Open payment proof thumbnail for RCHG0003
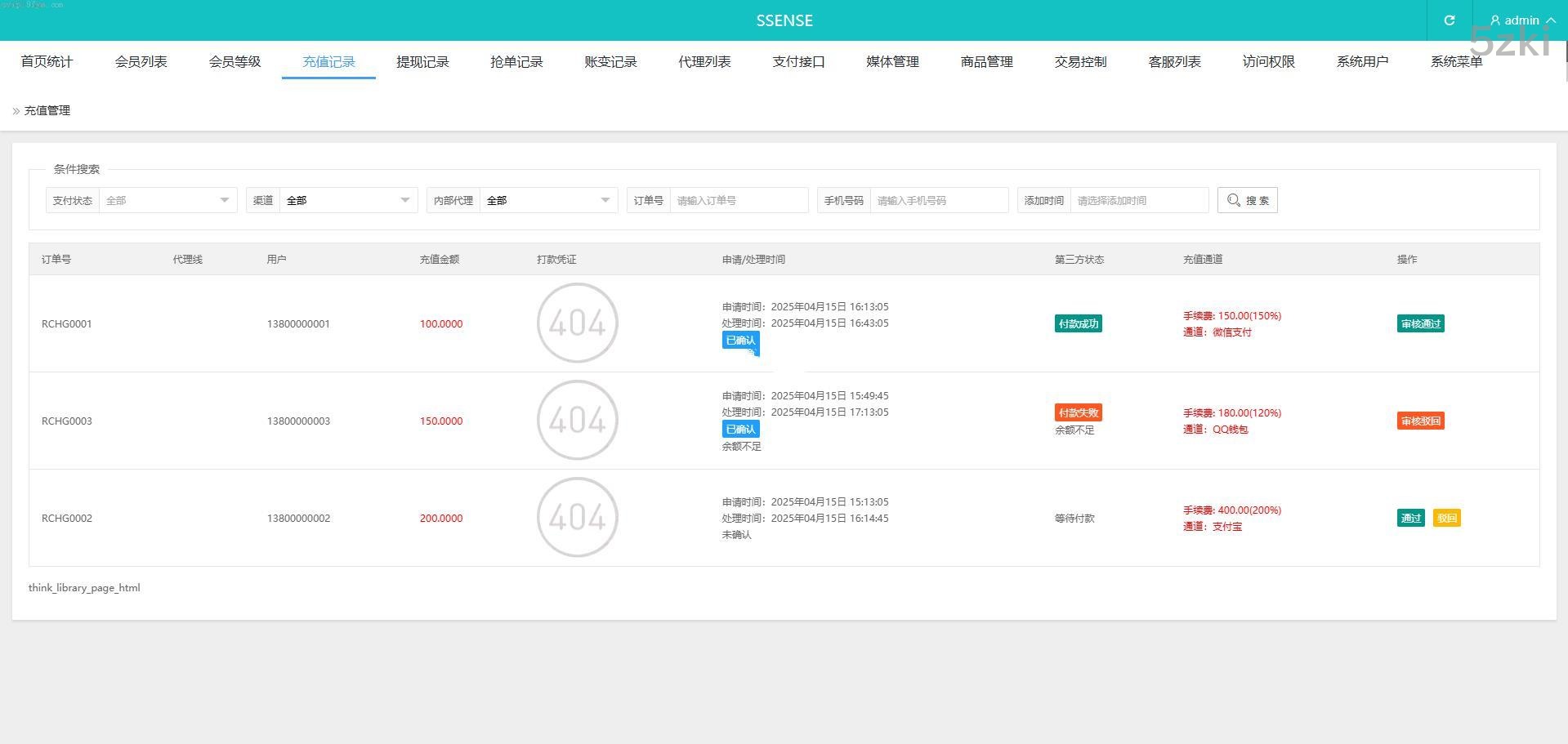This screenshot has height=744, width=1568. 577,421
